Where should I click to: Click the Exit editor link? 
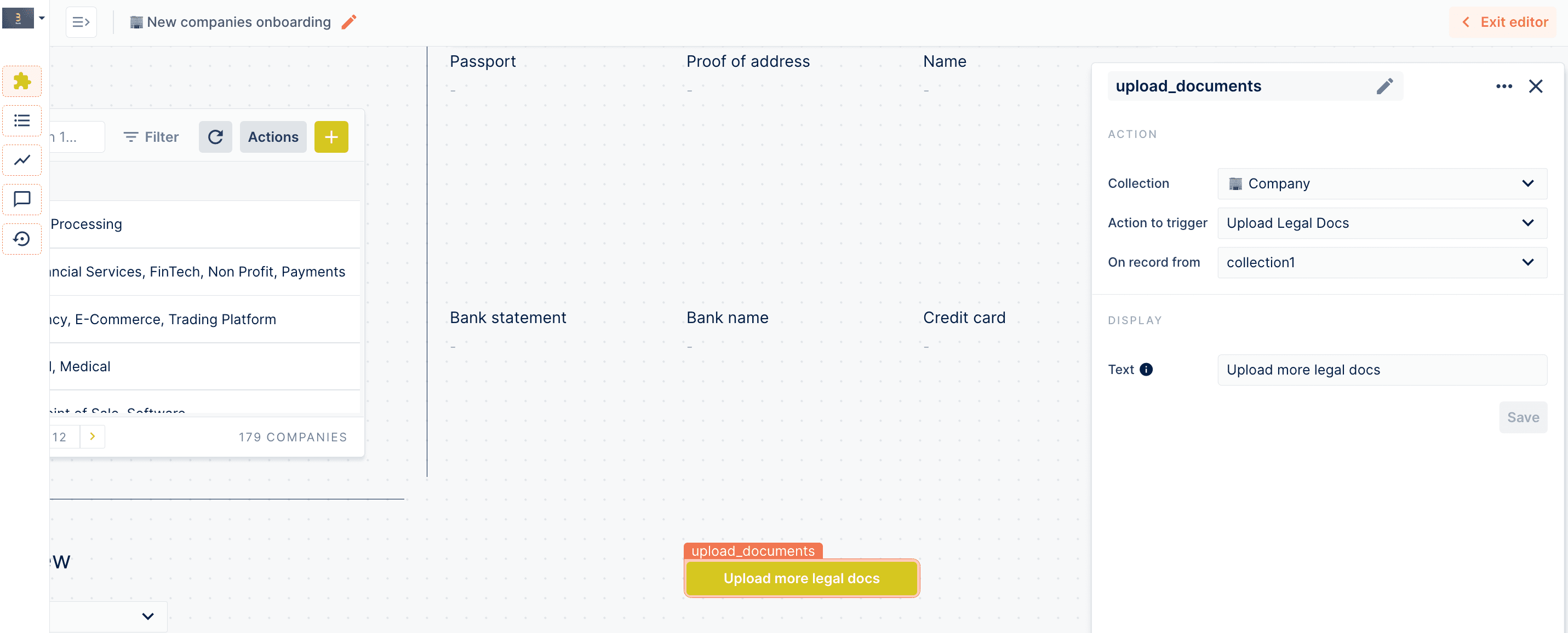point(1503,22)
